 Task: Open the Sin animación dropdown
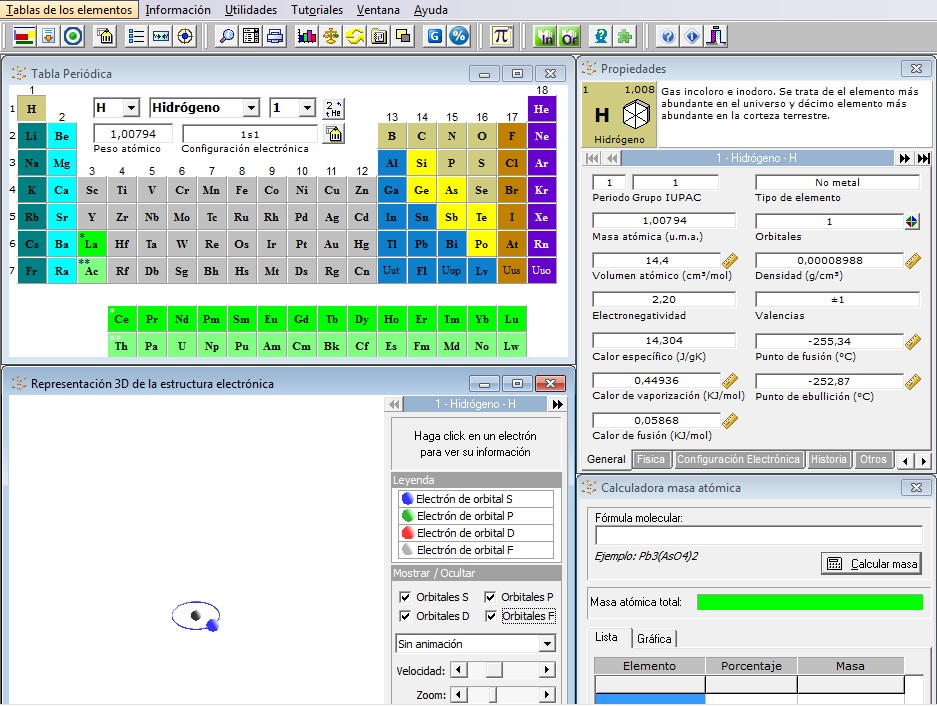546,644
